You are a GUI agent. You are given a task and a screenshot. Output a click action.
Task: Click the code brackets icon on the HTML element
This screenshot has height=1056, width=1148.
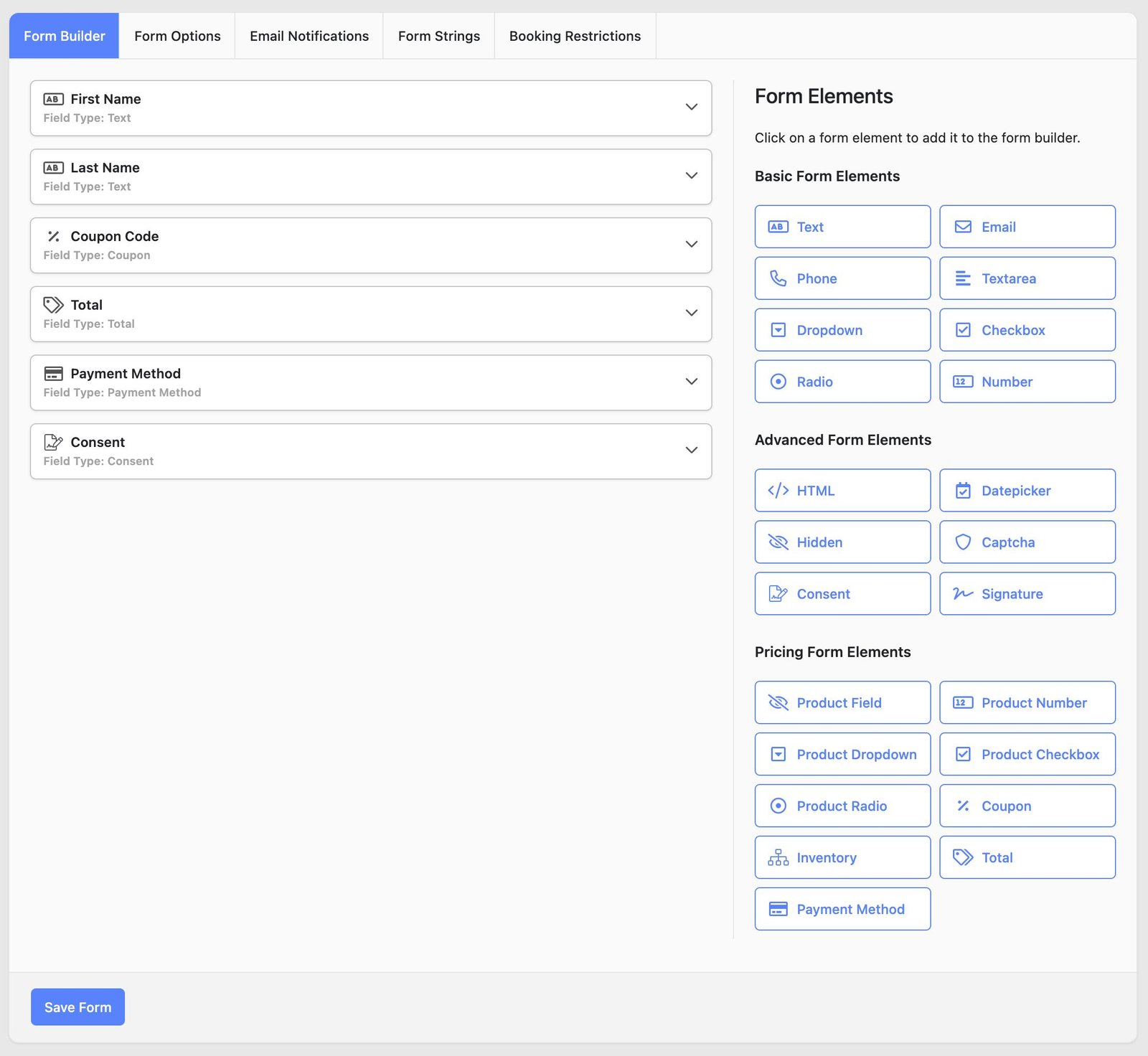point(778,491)
